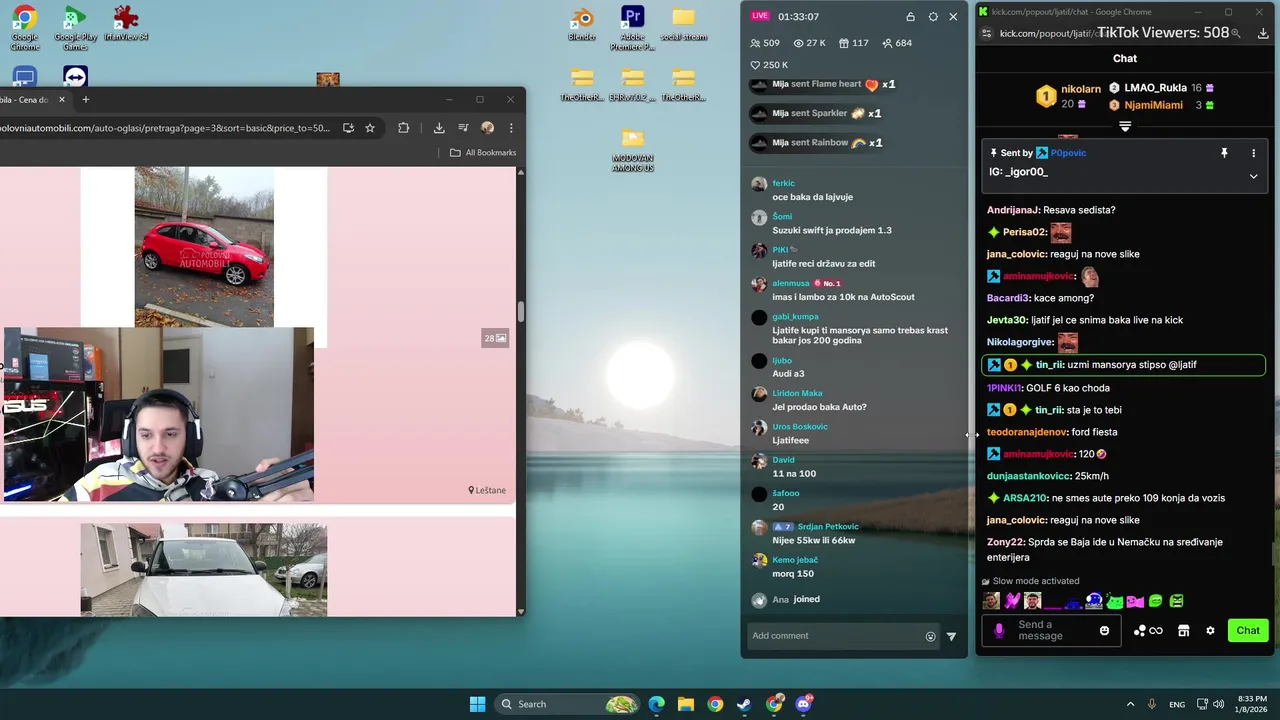Open Chrome extensions puzzle icon
This screenshot has height=720, width=1280.
[x=404, y=128]
